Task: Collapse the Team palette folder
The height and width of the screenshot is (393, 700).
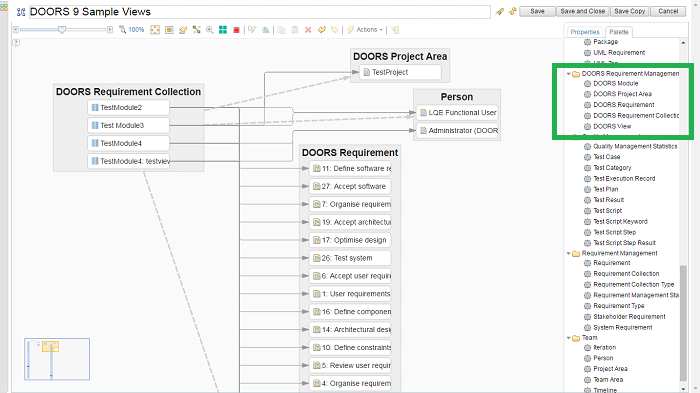Action: tap(568, 338)
